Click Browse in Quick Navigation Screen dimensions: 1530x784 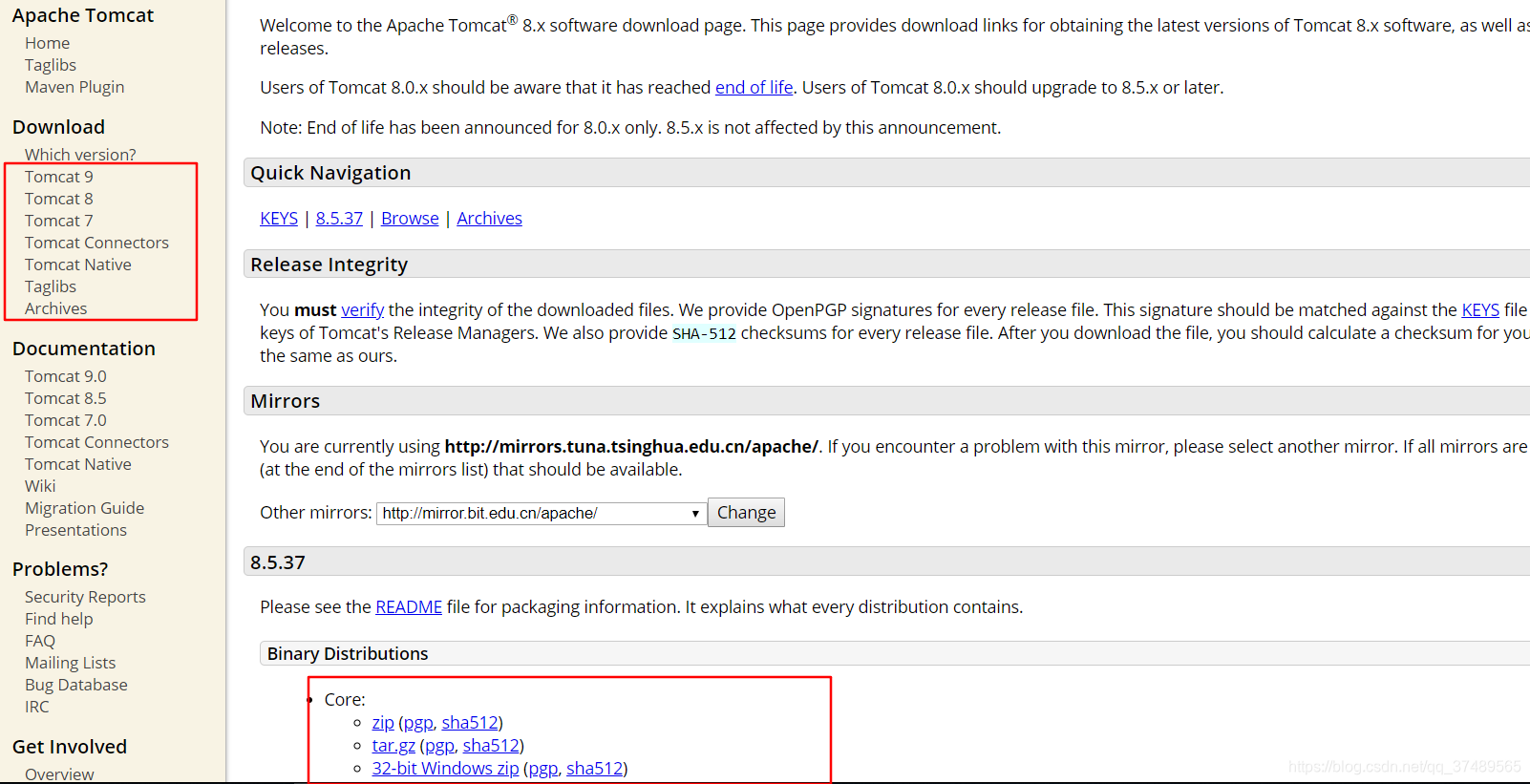[x=410, y=219]
